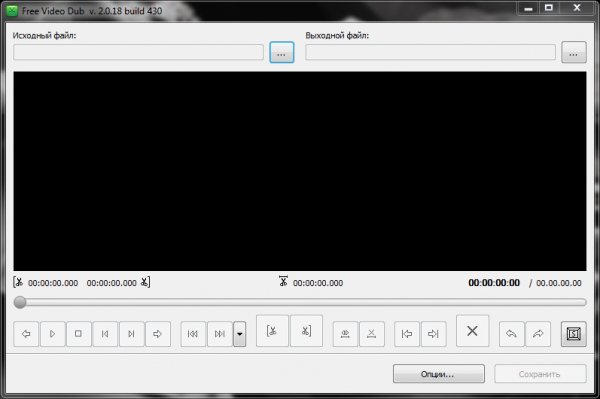Minimize the Free Video Dub window

pos(529,8)
